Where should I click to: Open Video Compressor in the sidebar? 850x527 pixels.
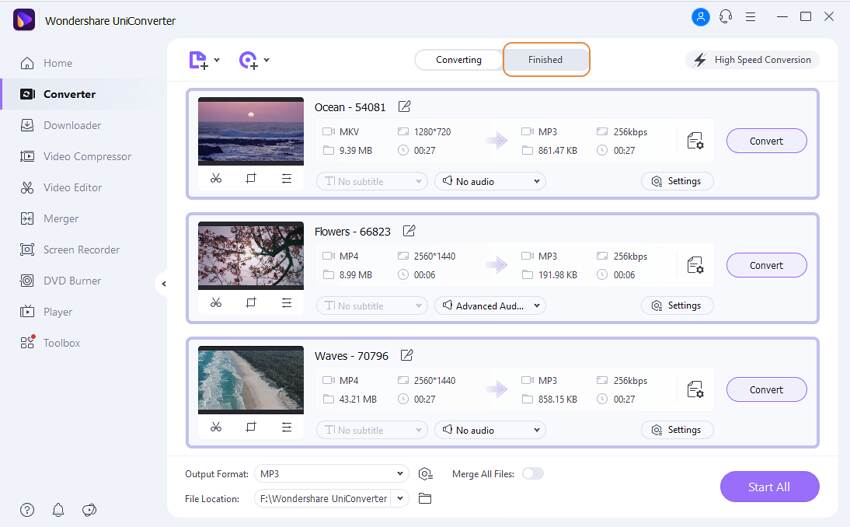click(x=87, y=156)
